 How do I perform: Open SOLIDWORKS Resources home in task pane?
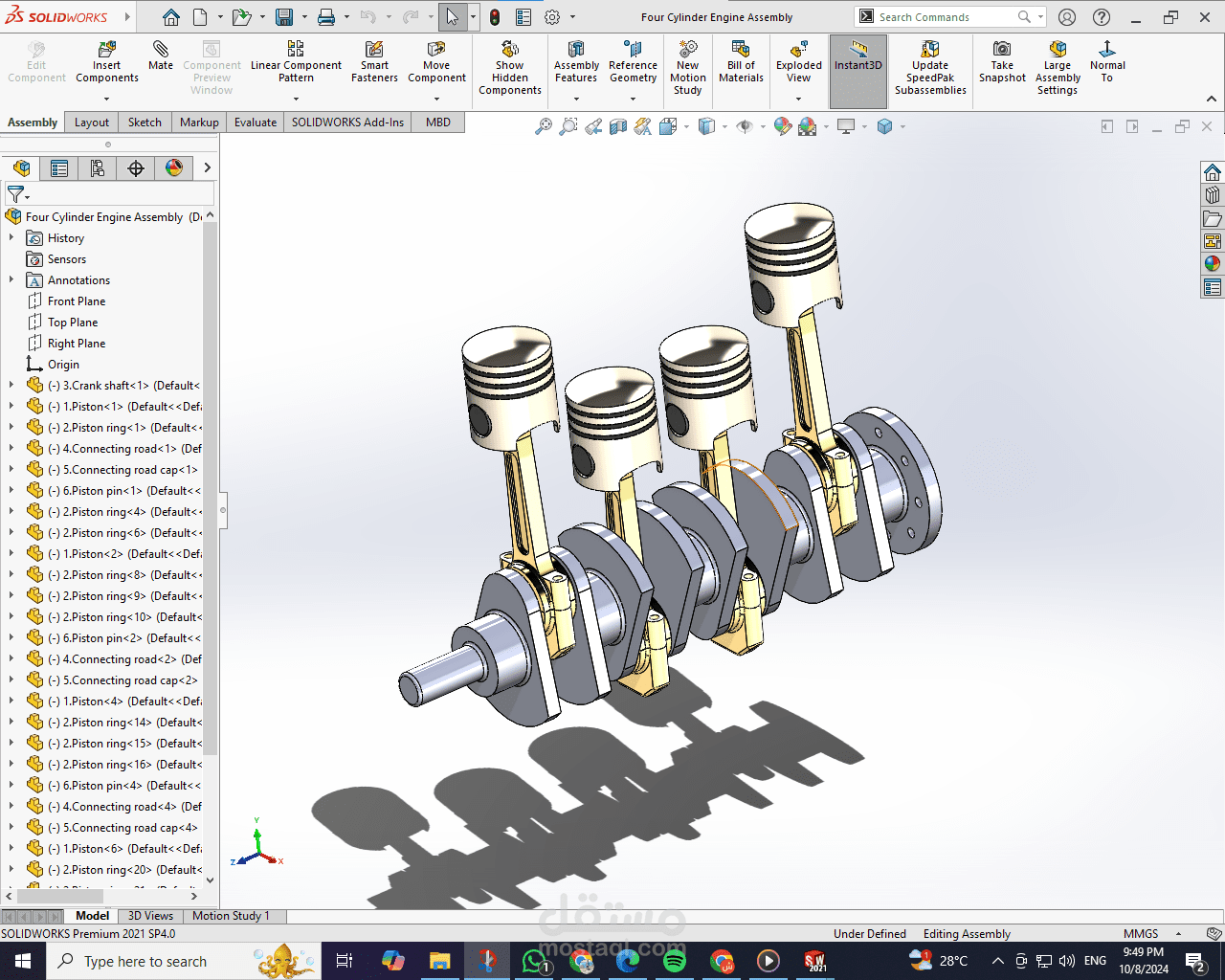coord(1213,172)
